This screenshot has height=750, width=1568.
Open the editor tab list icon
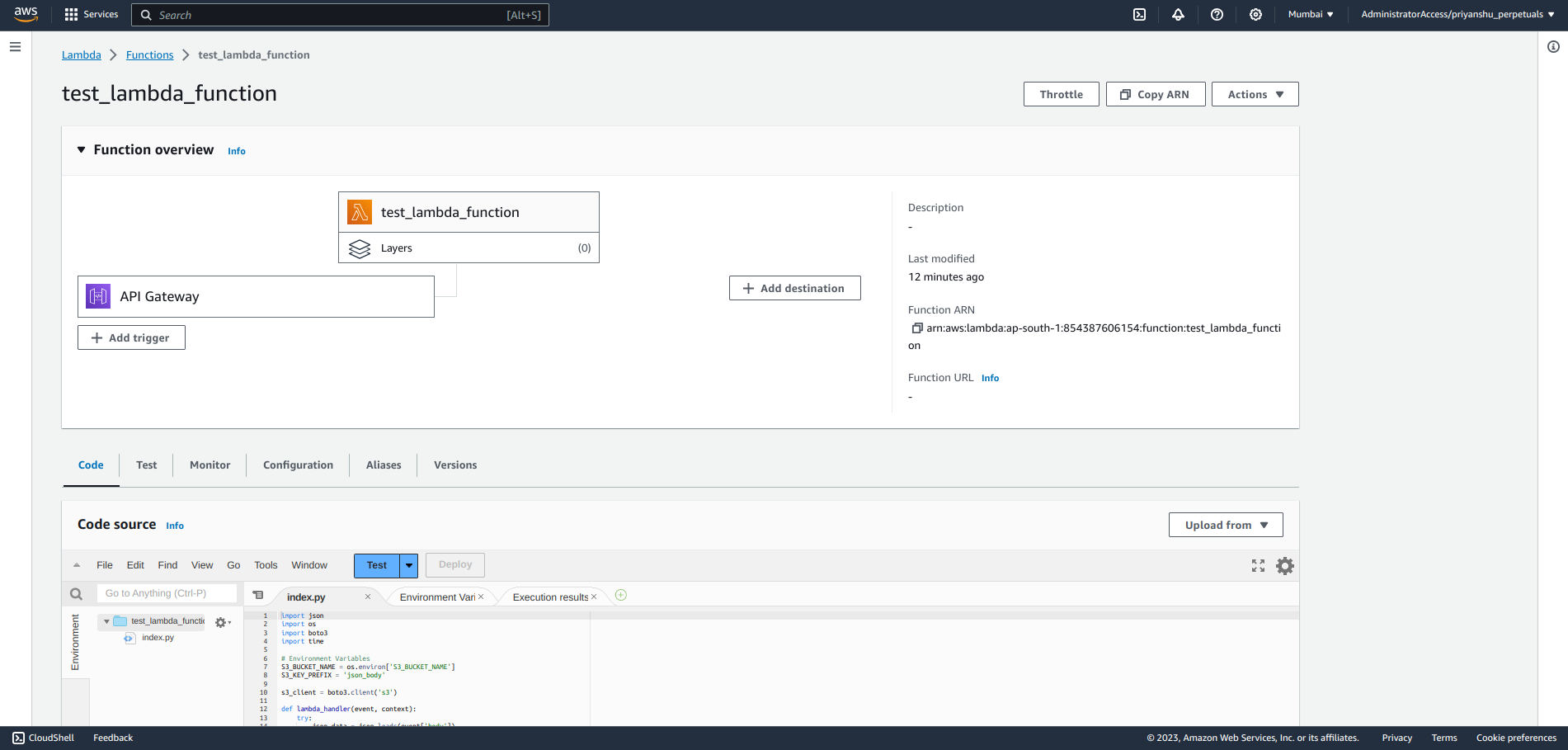[258, 595]
